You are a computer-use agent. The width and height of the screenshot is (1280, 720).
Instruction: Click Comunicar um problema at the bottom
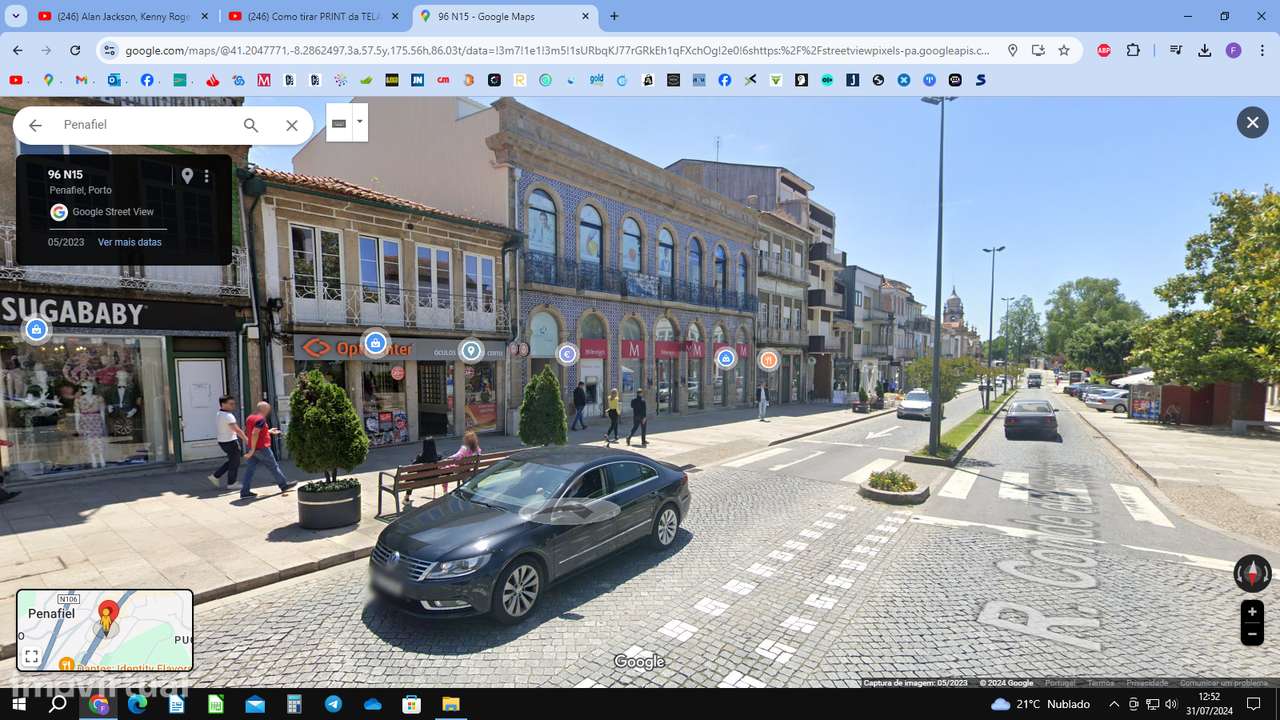[x=1226, y=682]
